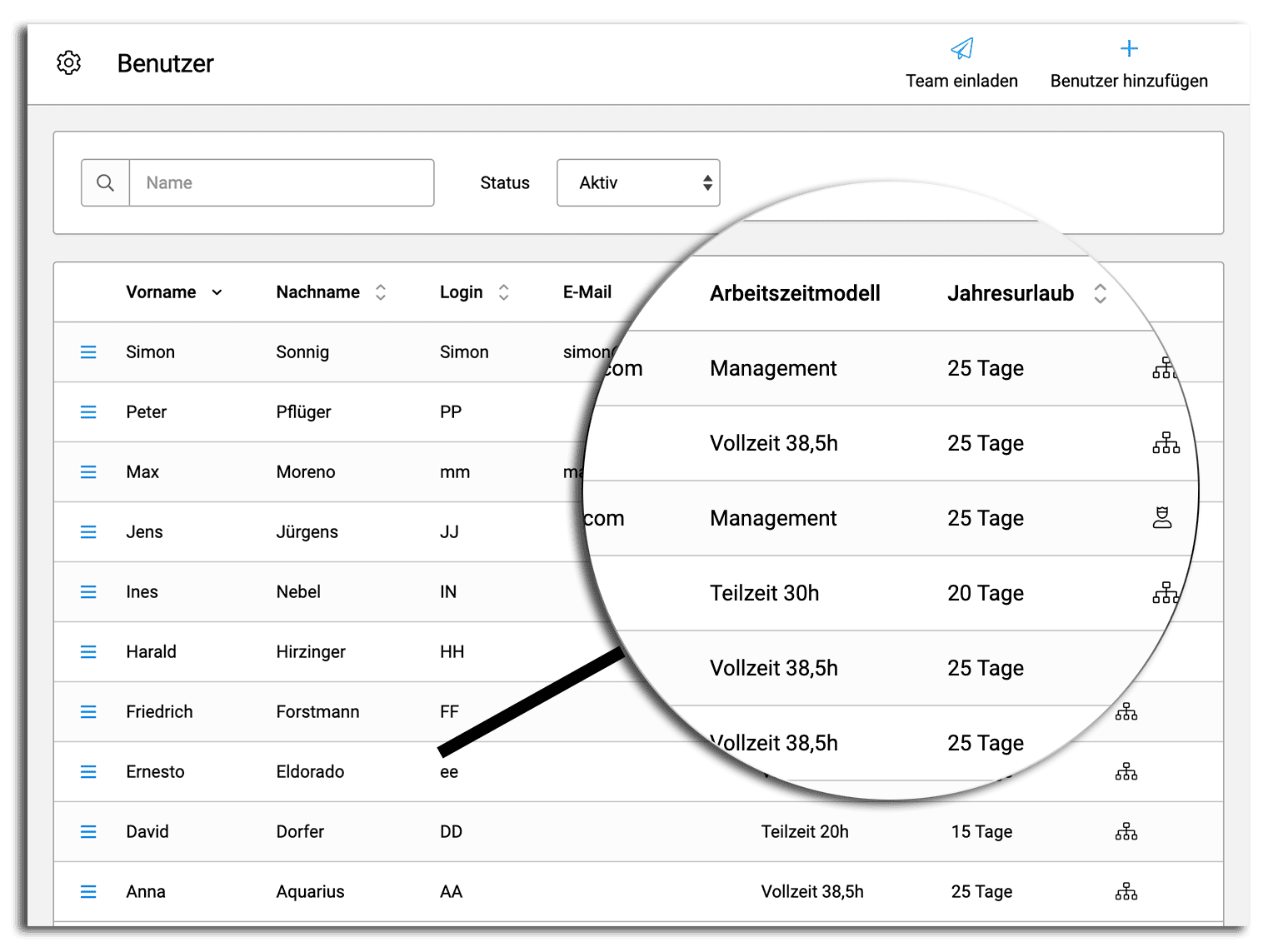Click the org chart icon in David's row
This screenshot has height=952, width=1273.
click(x=1126, y=831)
